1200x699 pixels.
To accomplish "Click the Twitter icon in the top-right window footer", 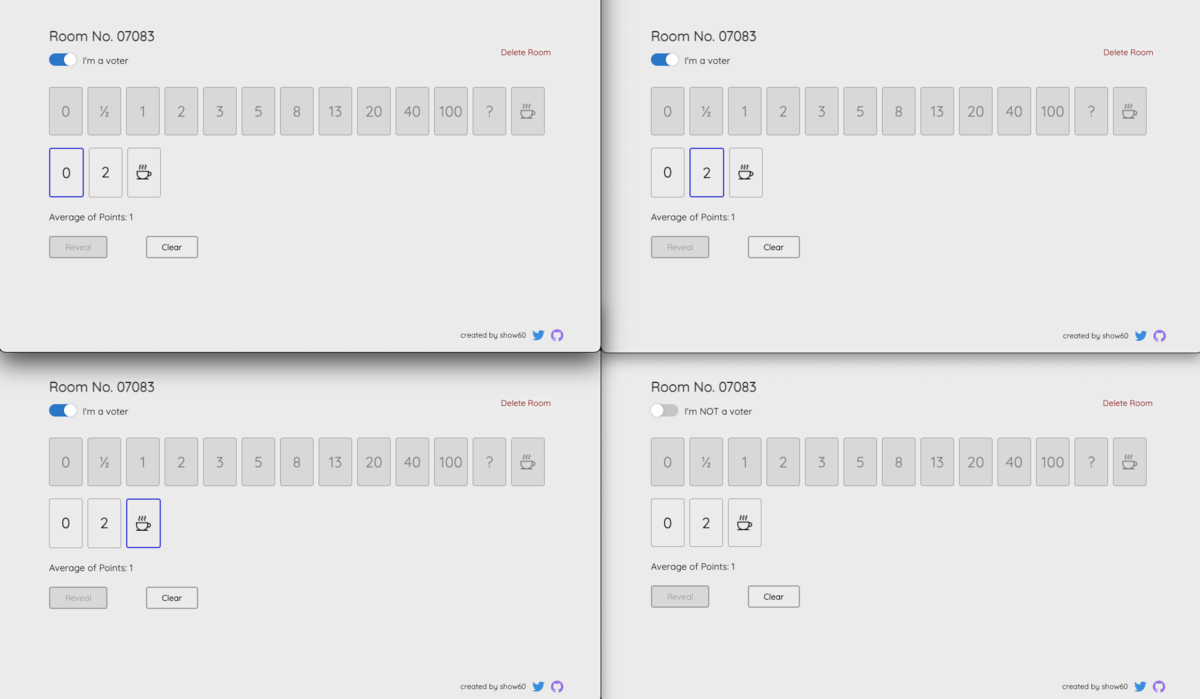I will (x=1140, y=336).
